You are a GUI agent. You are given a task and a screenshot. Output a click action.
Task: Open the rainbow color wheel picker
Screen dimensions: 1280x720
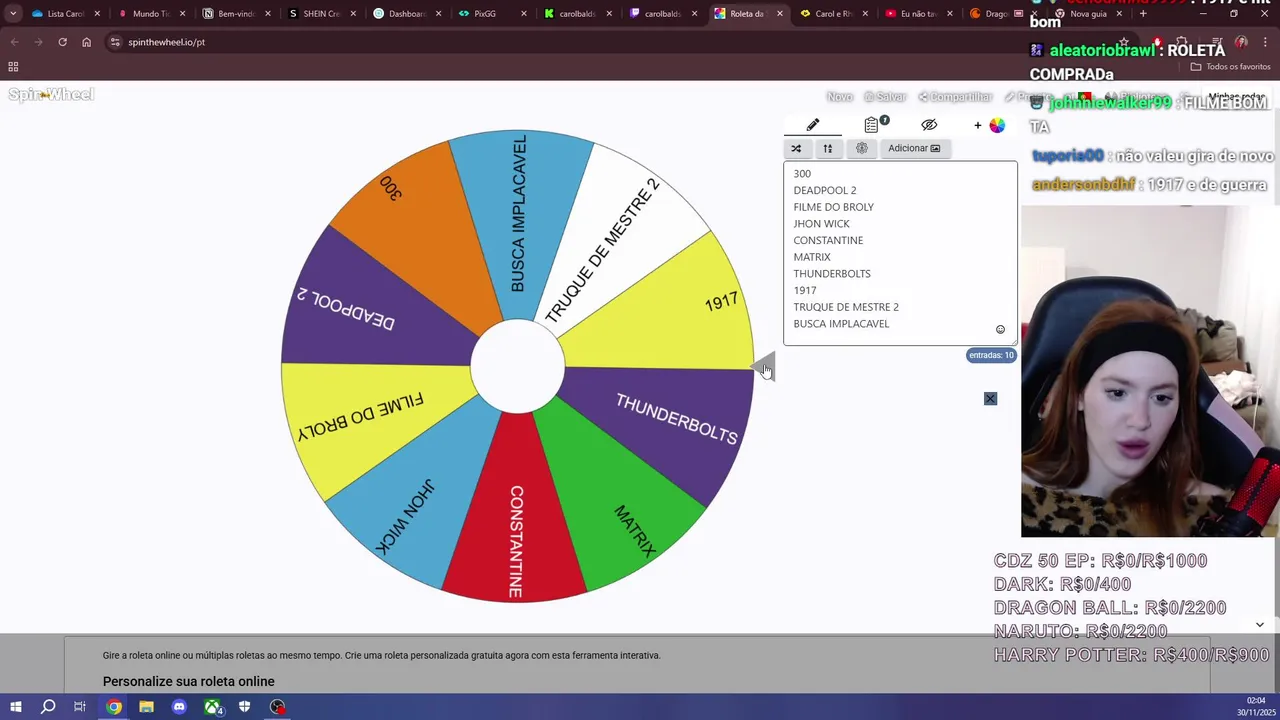(997, 125)
